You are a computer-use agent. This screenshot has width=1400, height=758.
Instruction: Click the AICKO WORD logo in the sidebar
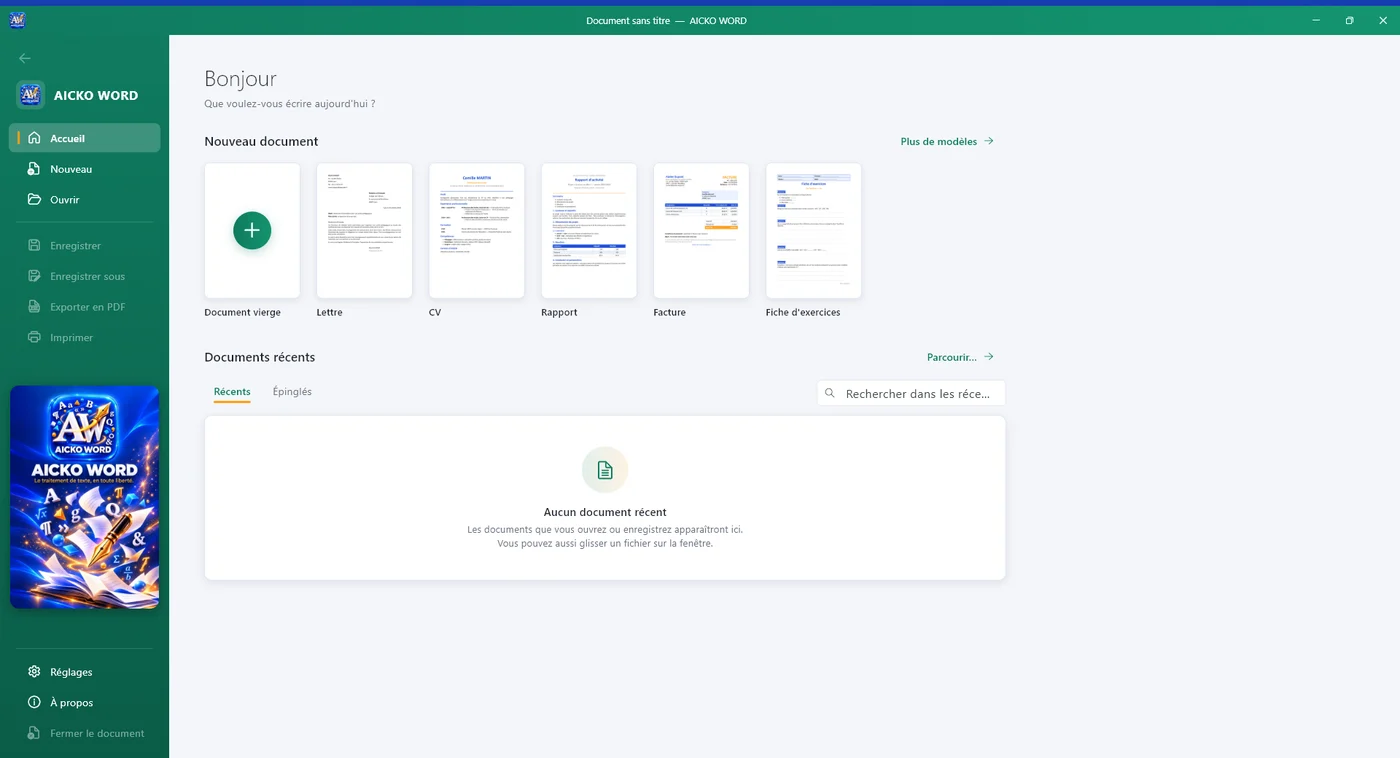(x=31, y=95)
